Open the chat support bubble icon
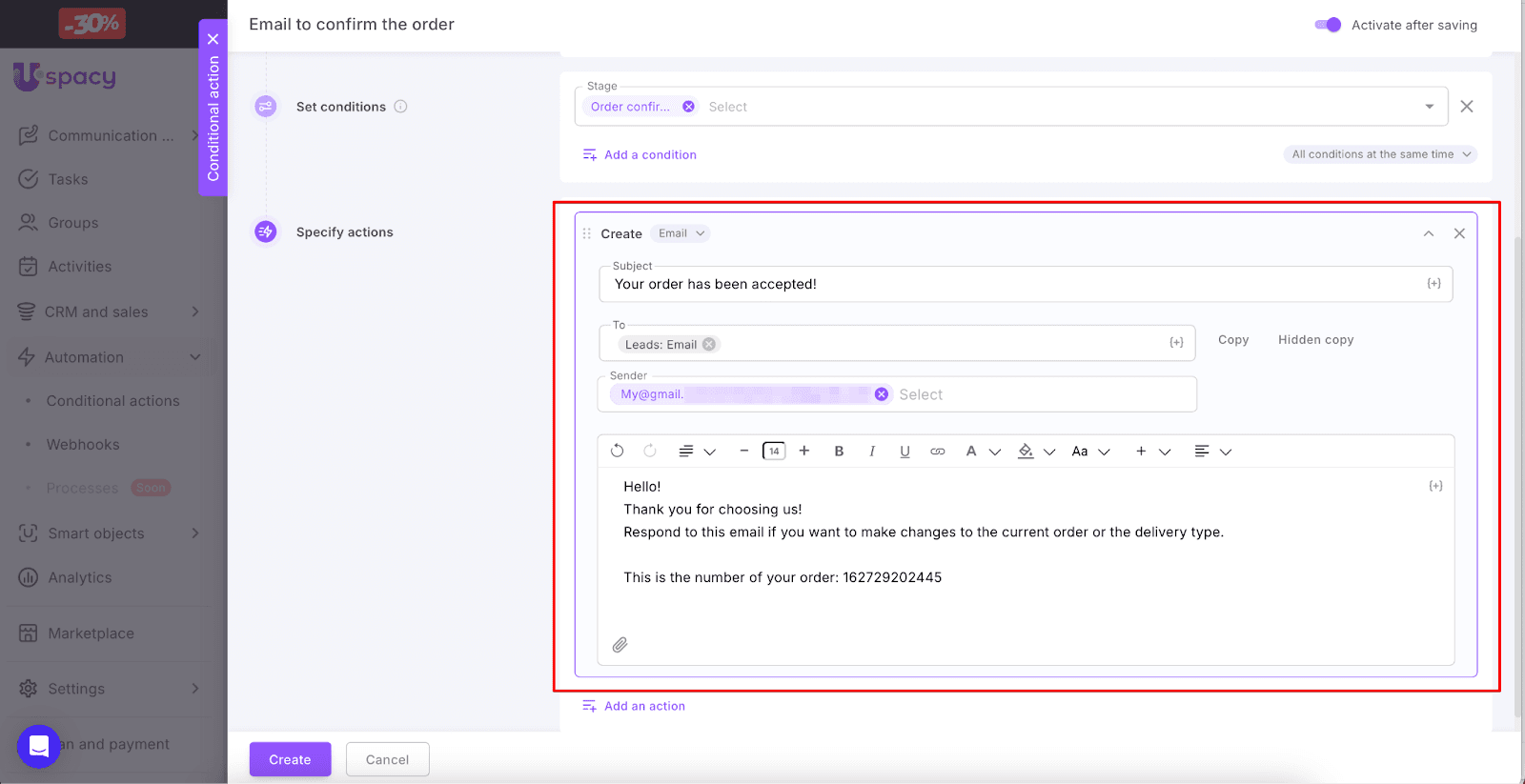The width and height of the screenshot is (1525, 784). (x=39, y=746)
